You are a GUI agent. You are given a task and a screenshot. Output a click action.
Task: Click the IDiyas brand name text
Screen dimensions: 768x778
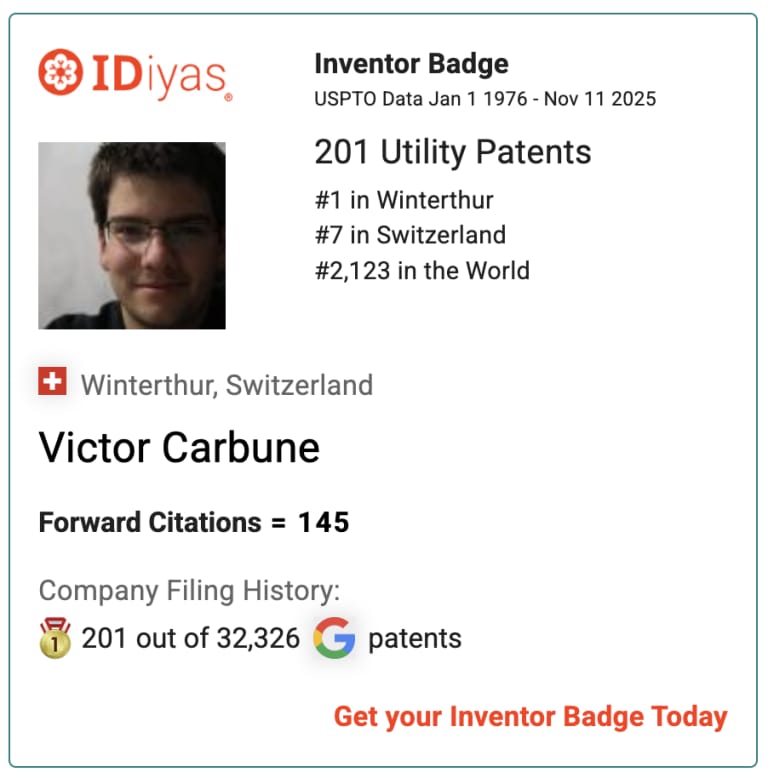click(x=159, y=76)
